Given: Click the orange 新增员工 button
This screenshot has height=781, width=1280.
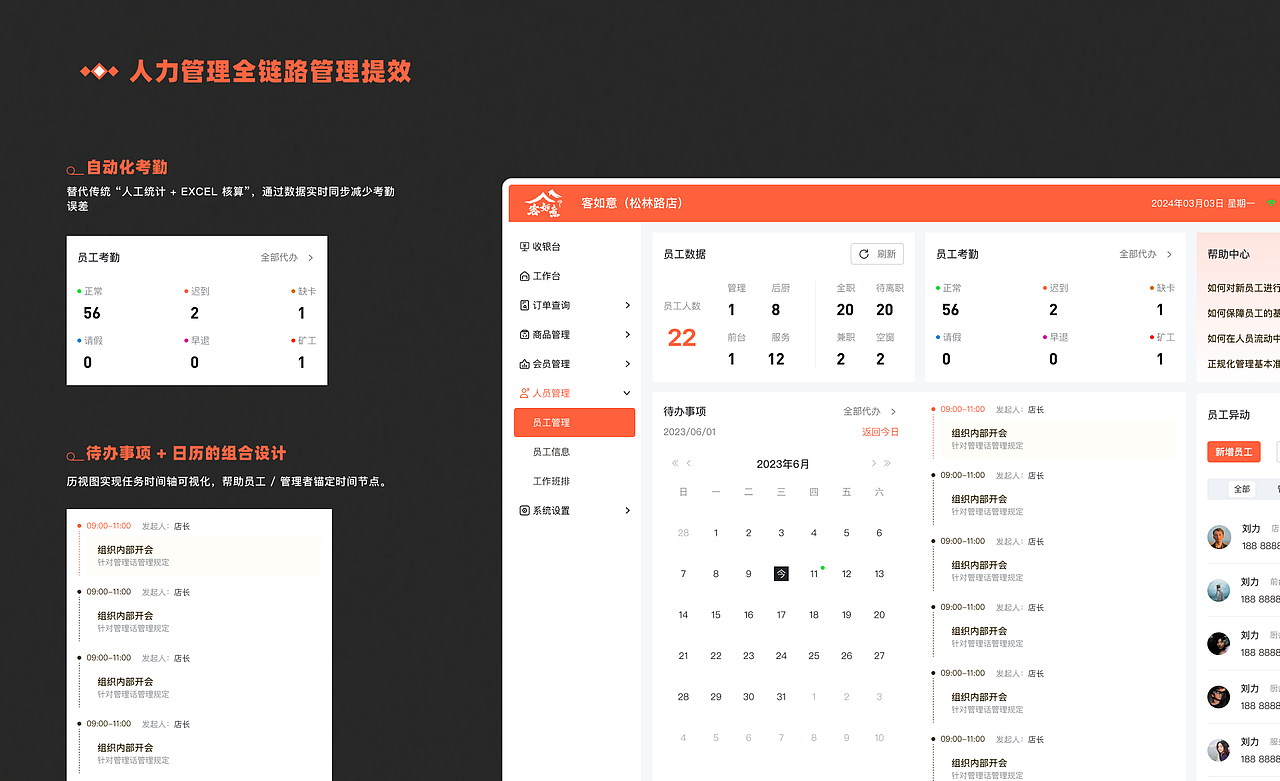Looking at the screenshot, I should tap(1234, 452).
